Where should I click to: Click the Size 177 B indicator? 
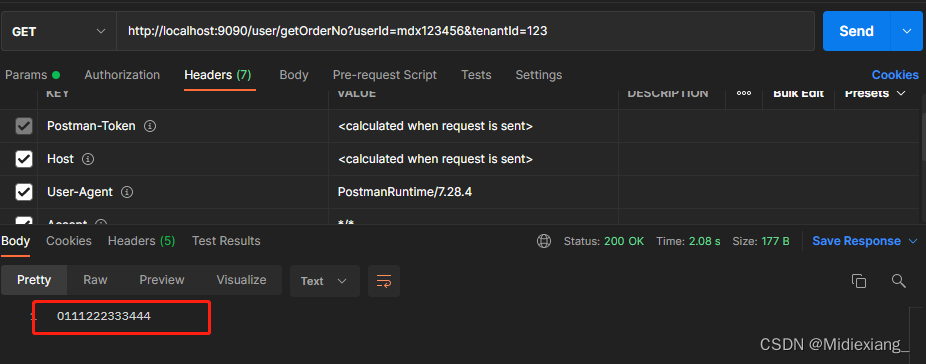(x=761, y=241)
